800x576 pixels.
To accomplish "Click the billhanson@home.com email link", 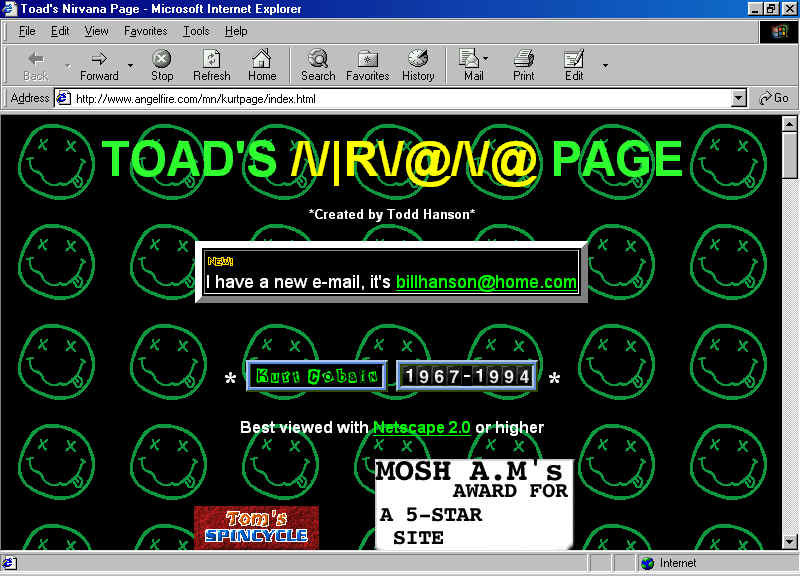I will [486, 282].
